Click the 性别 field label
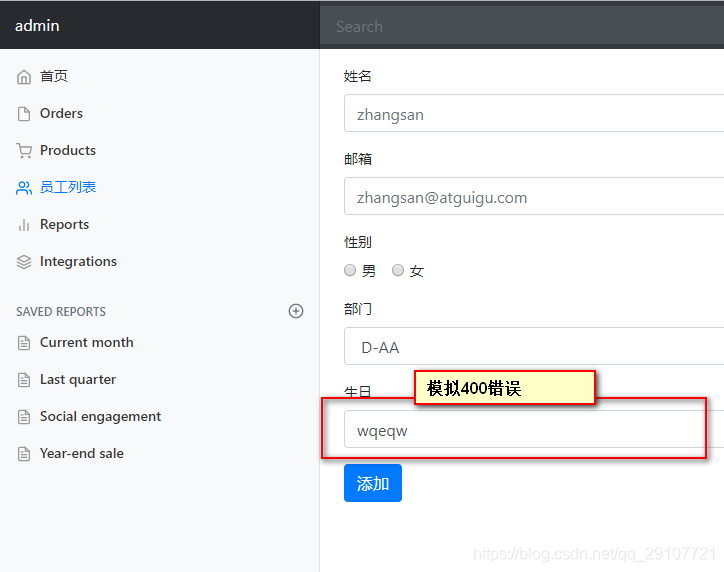The height and width of the screenshot is (572, 724). pyautogui.click(x=357, y=242)
